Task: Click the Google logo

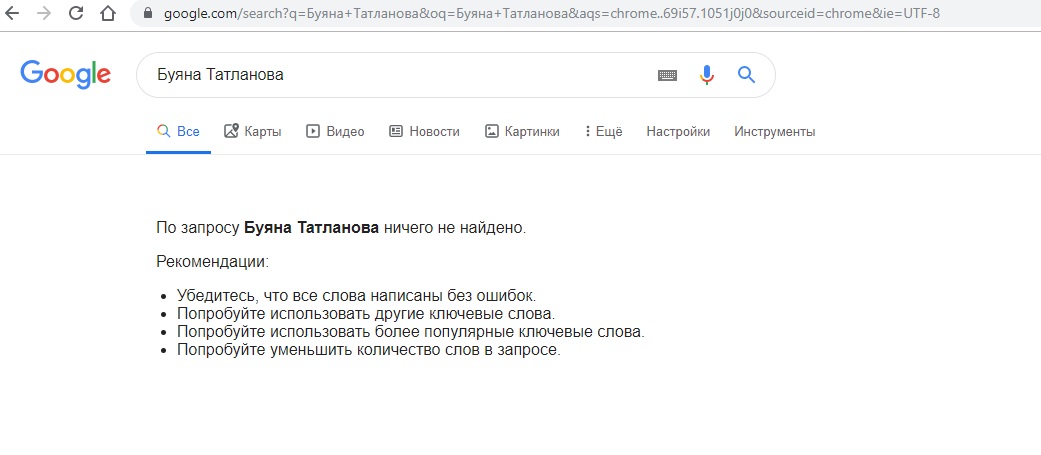Action: [x=65, y=74]
